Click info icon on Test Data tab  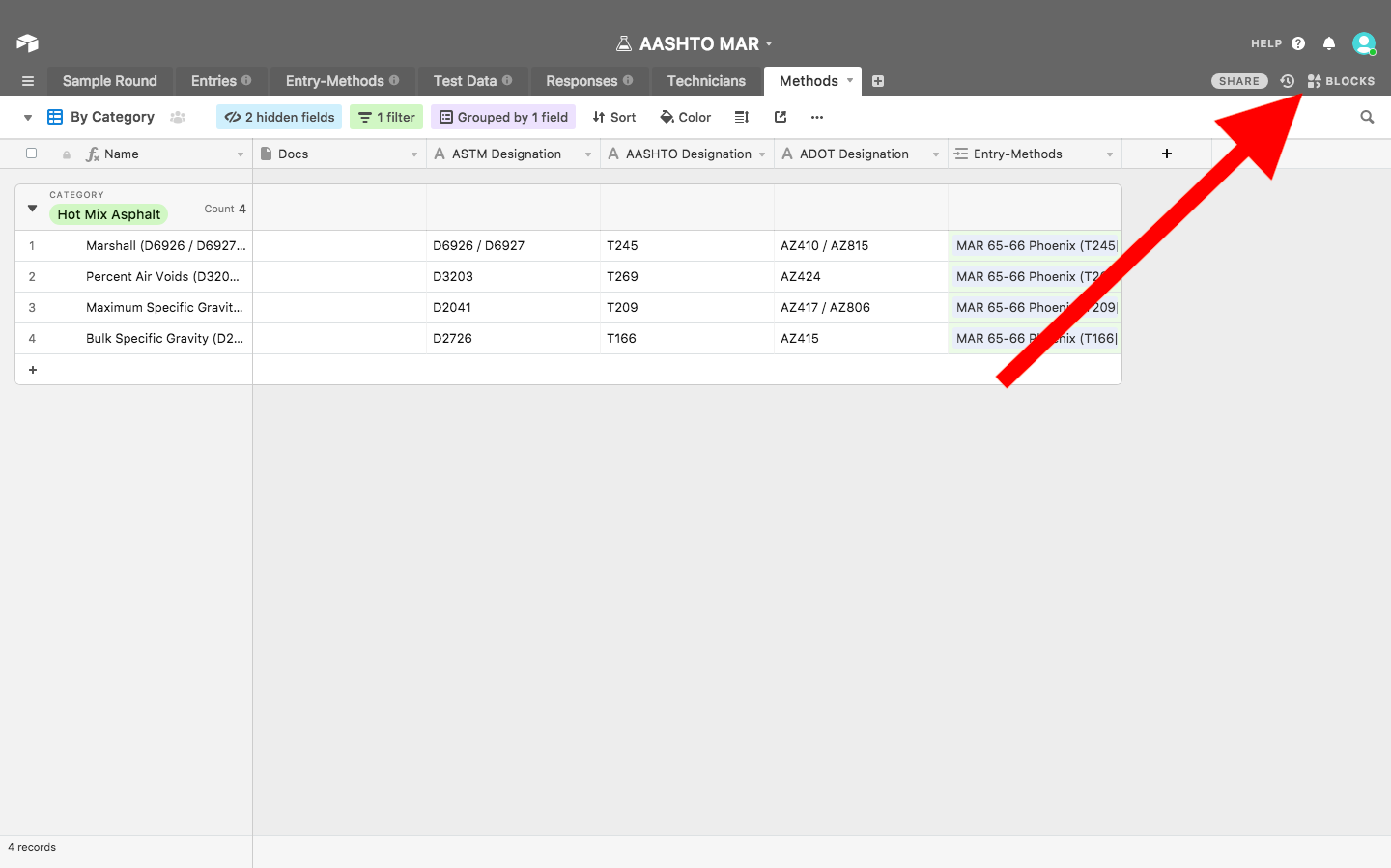pyautogui.click(x=507, y=80)
